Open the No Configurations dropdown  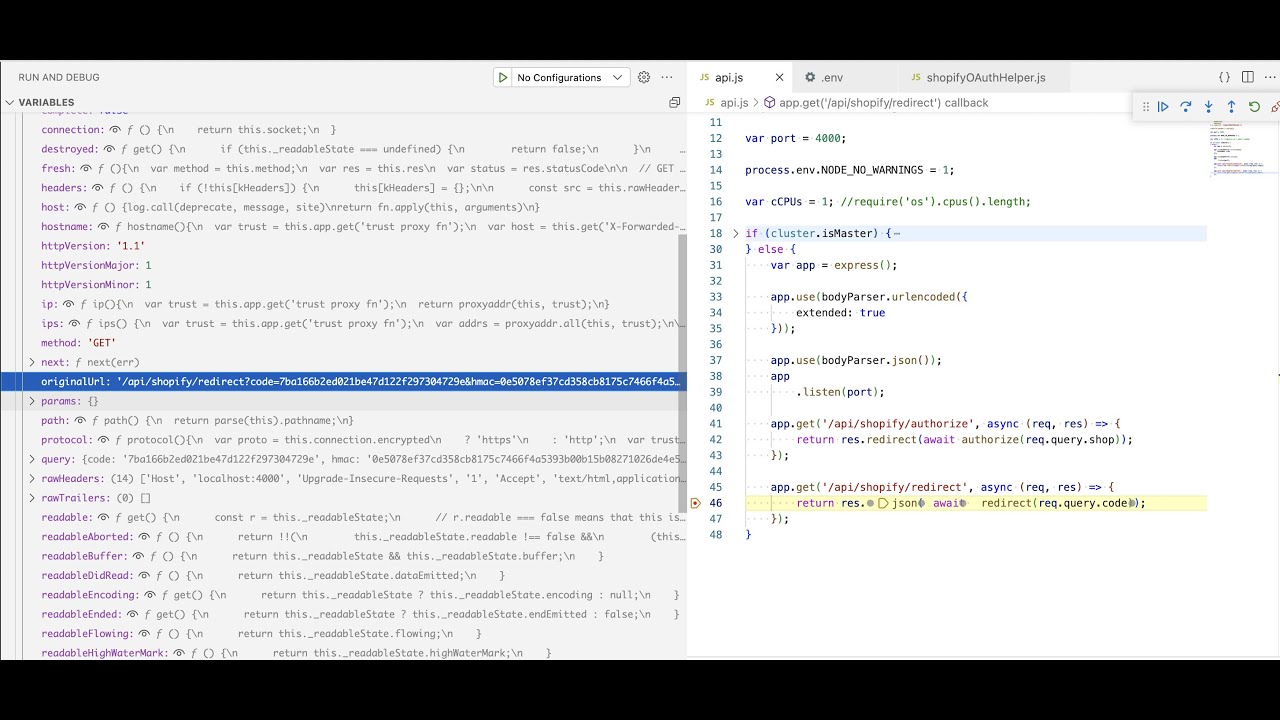point(570,77)
